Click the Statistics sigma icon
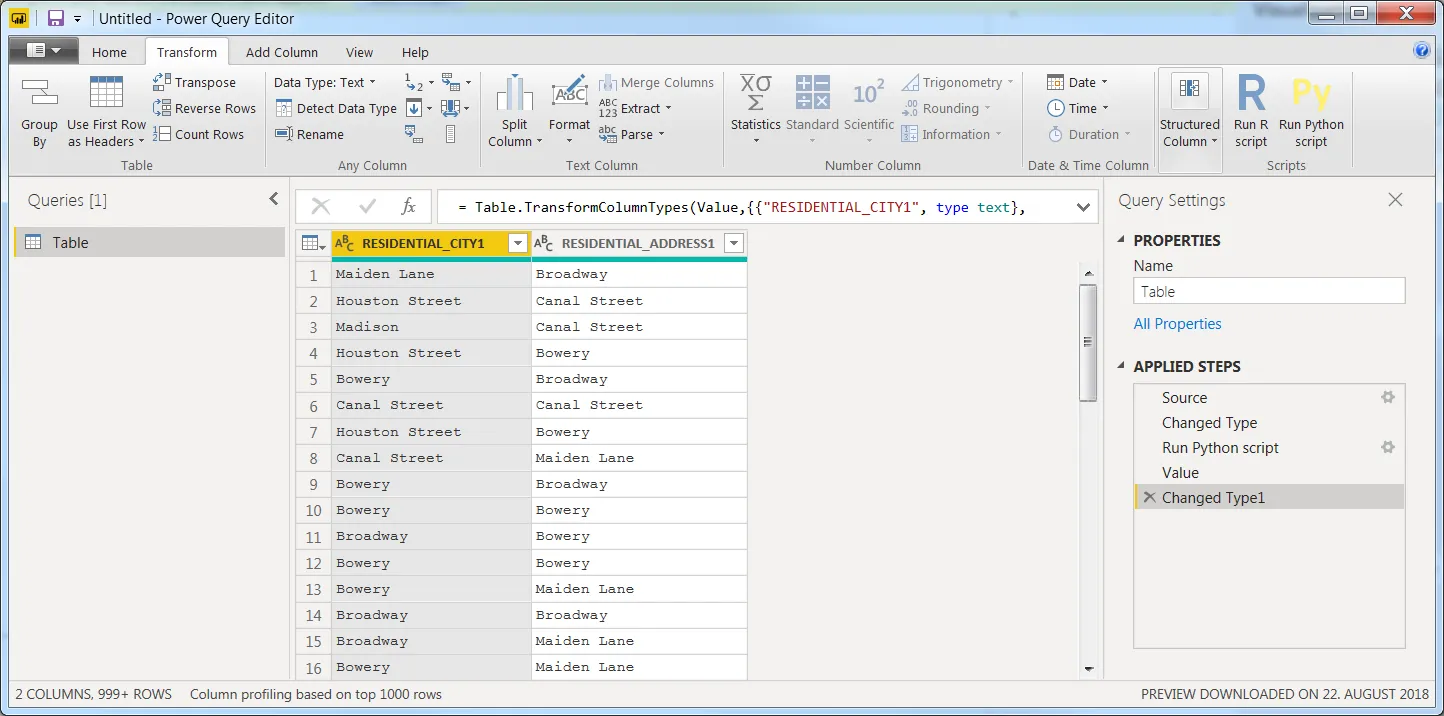 [755, 94]
